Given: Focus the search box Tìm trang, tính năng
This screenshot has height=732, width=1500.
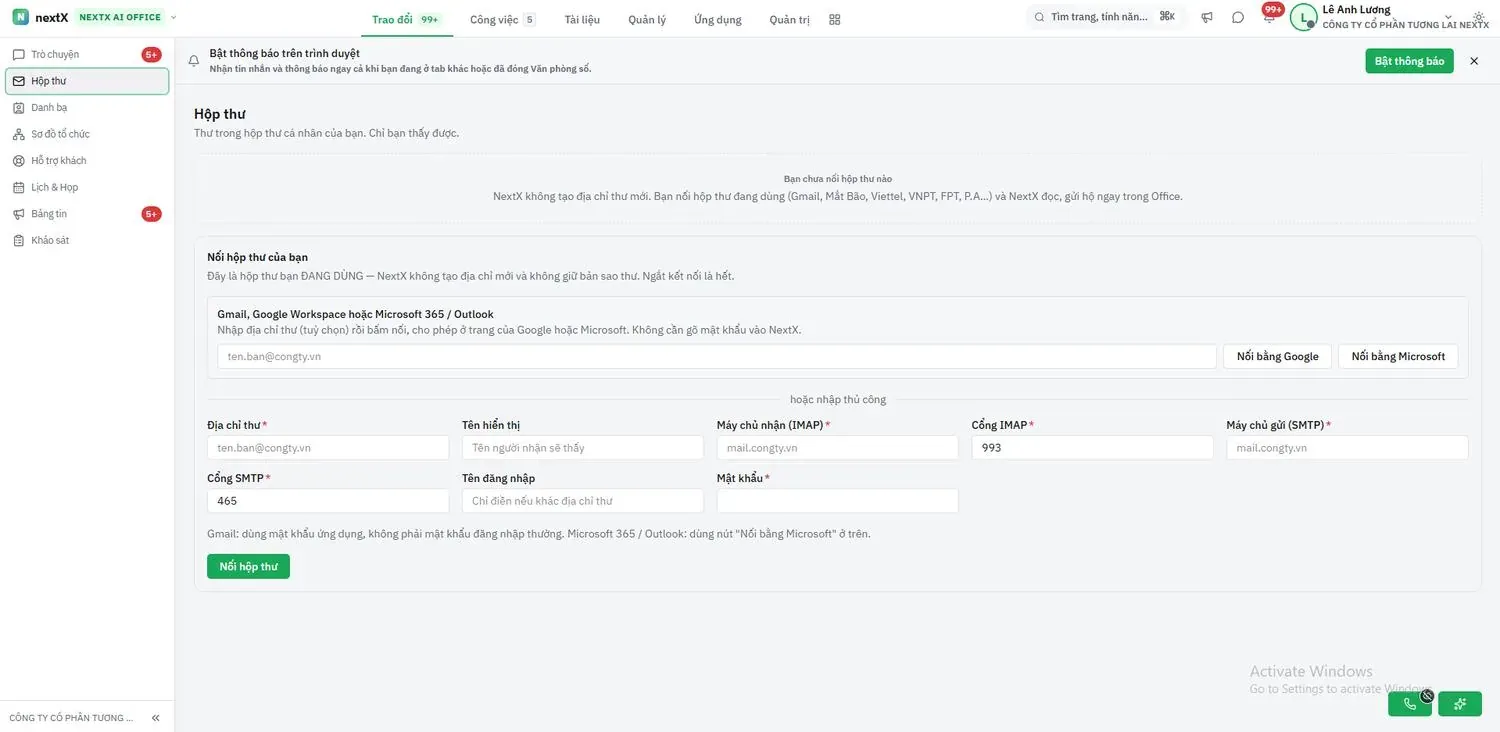Looking at the screenshot, I should 1105,17.
